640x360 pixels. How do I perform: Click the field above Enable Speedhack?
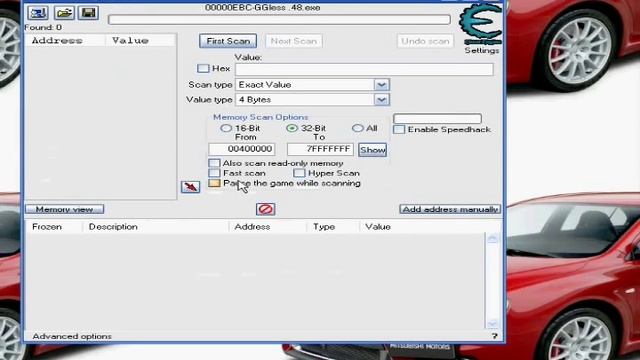point(437,118)
